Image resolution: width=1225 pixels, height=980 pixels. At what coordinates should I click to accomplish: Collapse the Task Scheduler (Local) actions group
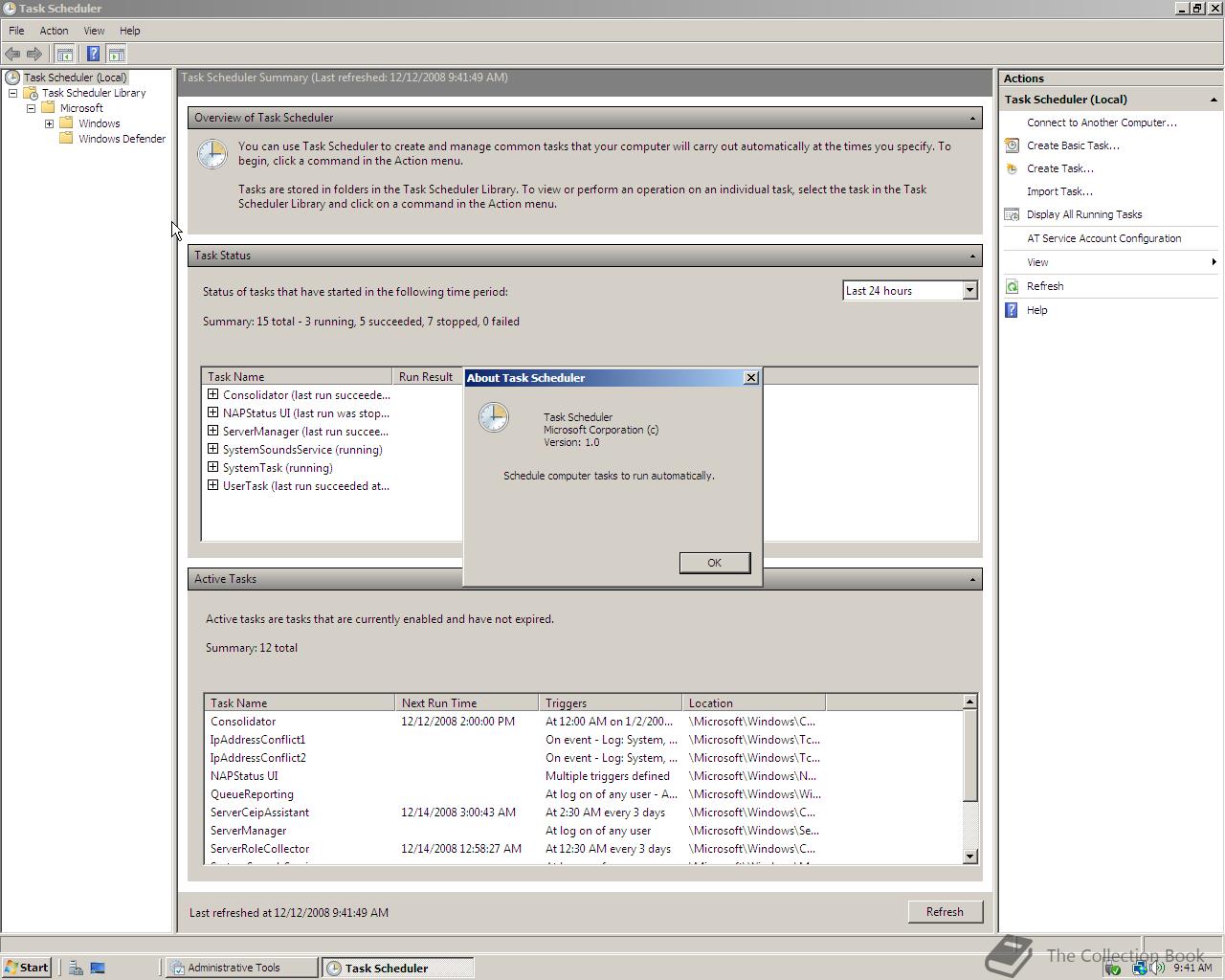pos(1214,100)
